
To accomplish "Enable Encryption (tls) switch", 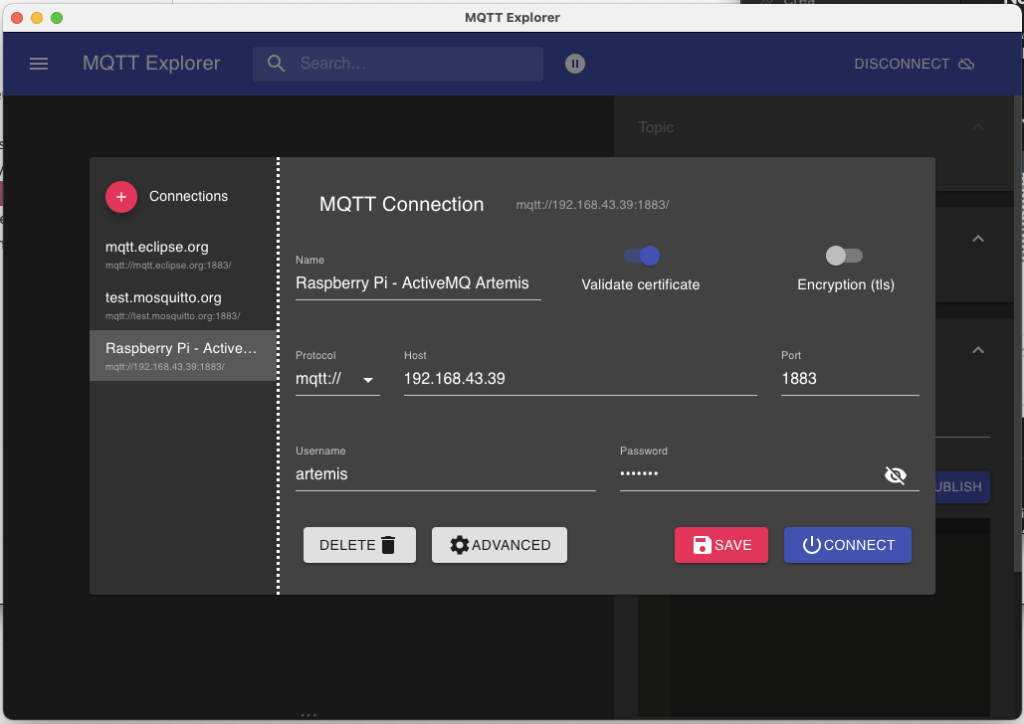I will point(844,255).
